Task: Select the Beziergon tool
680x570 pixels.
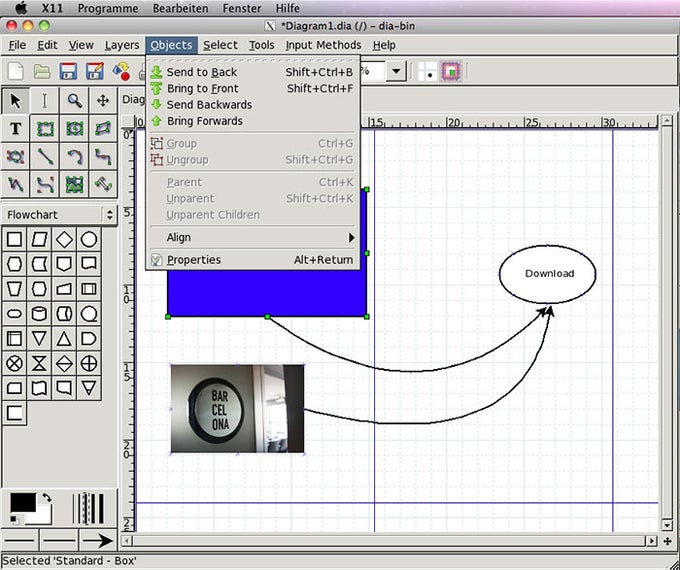Action: 15,157
